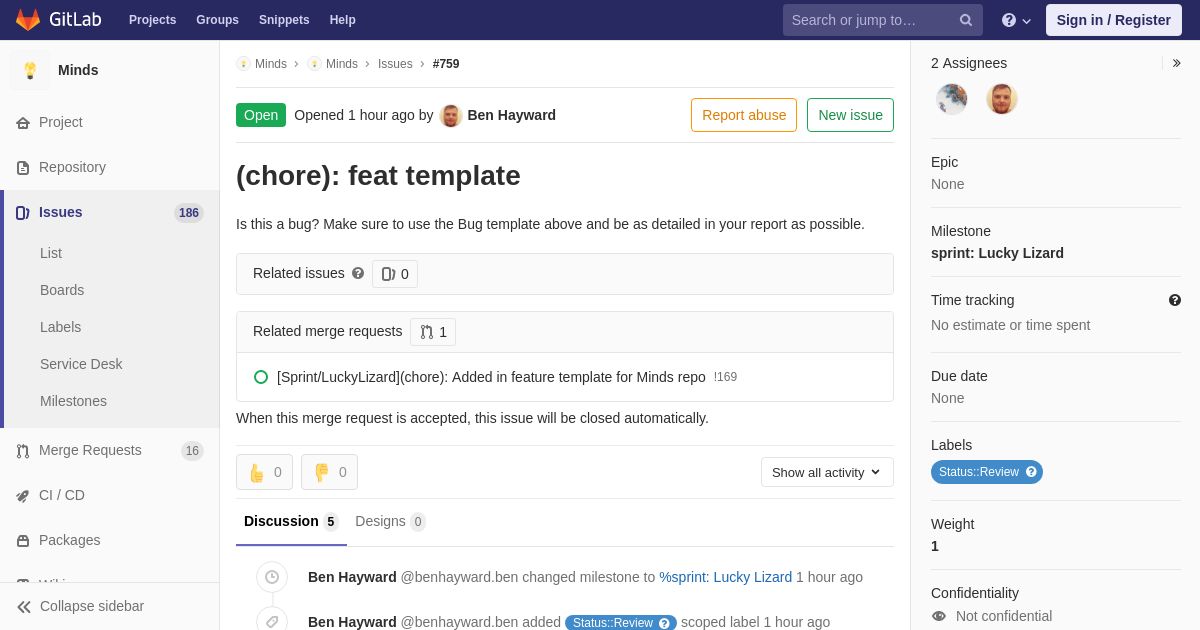Click the Packages icon in sidebar
The image size is (1200, 630).
pos(23,541)
